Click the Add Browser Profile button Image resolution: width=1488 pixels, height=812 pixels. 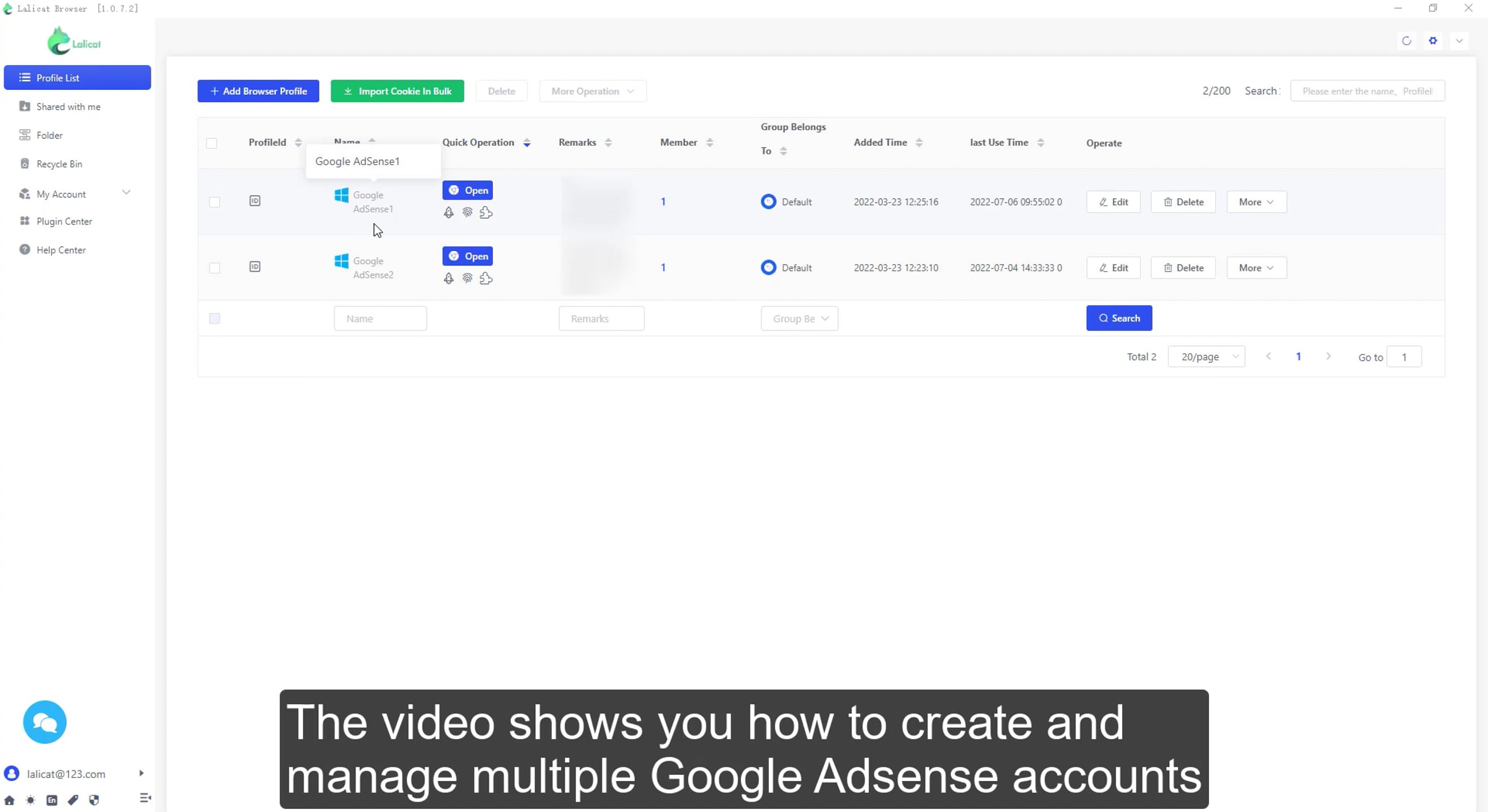click(x=258, y=91)
